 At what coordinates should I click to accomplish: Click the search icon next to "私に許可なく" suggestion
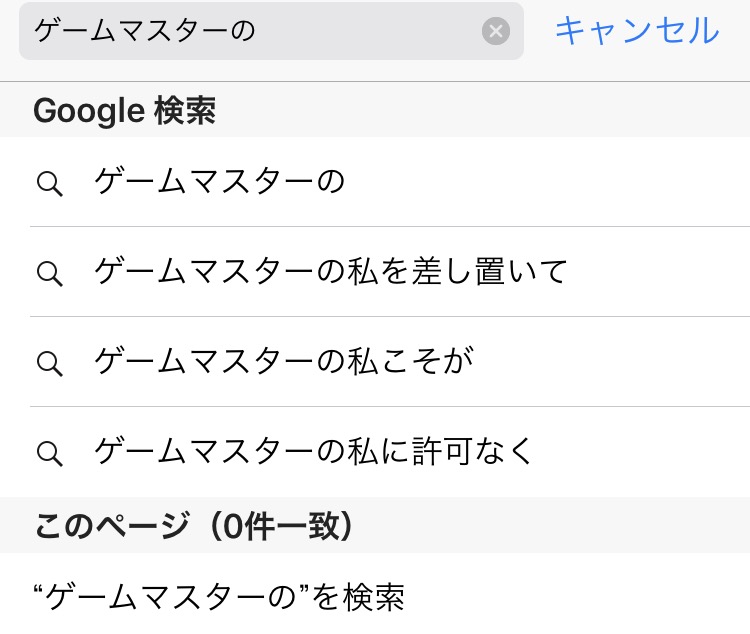(x=49, y=452)
